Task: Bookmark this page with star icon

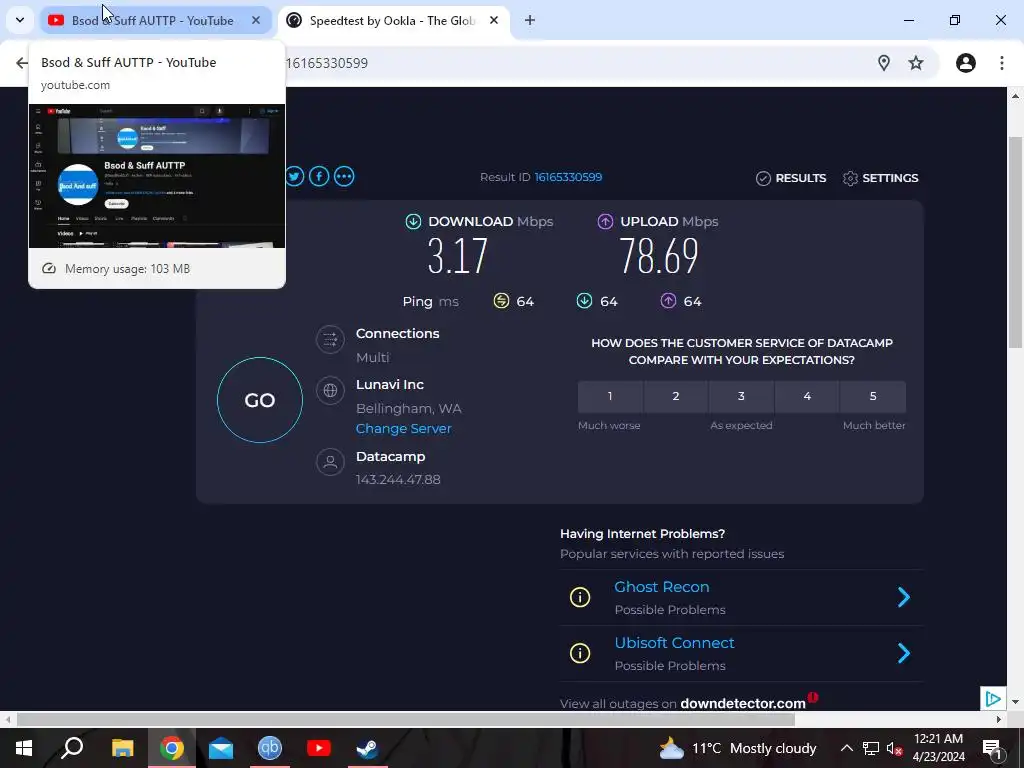Action: click(916, 63)
